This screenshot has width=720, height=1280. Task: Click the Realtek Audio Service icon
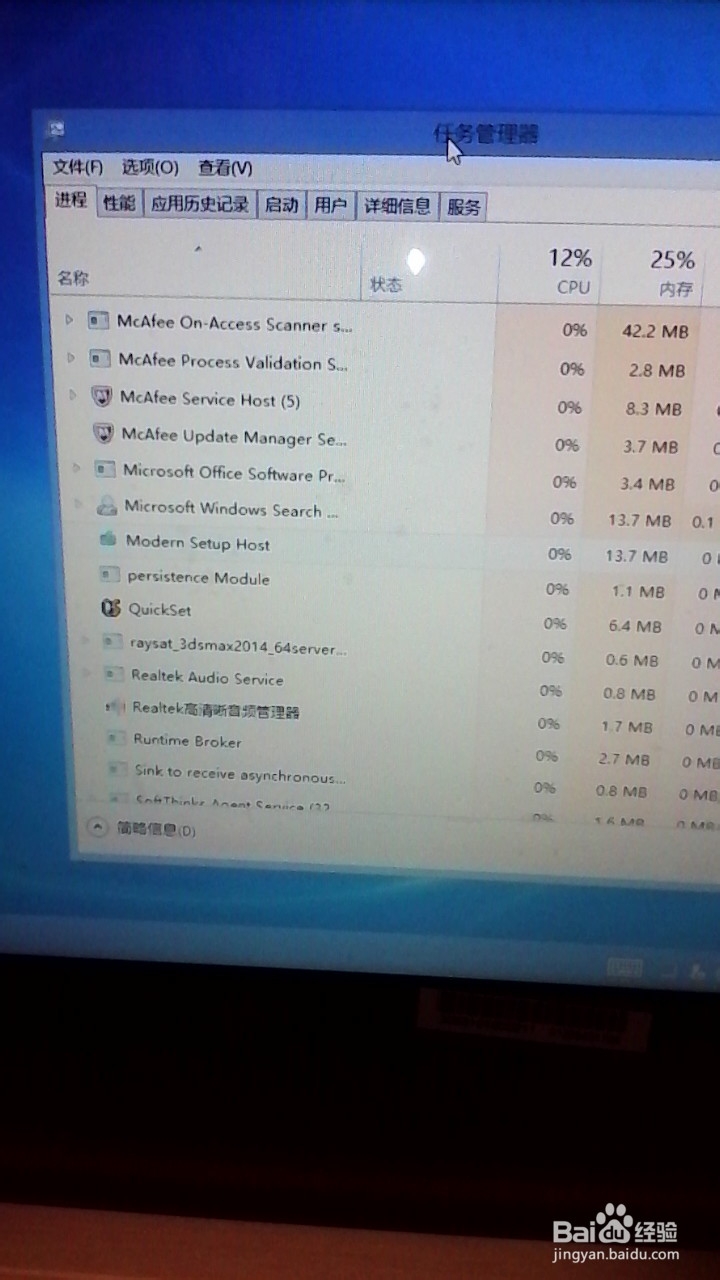115,675
